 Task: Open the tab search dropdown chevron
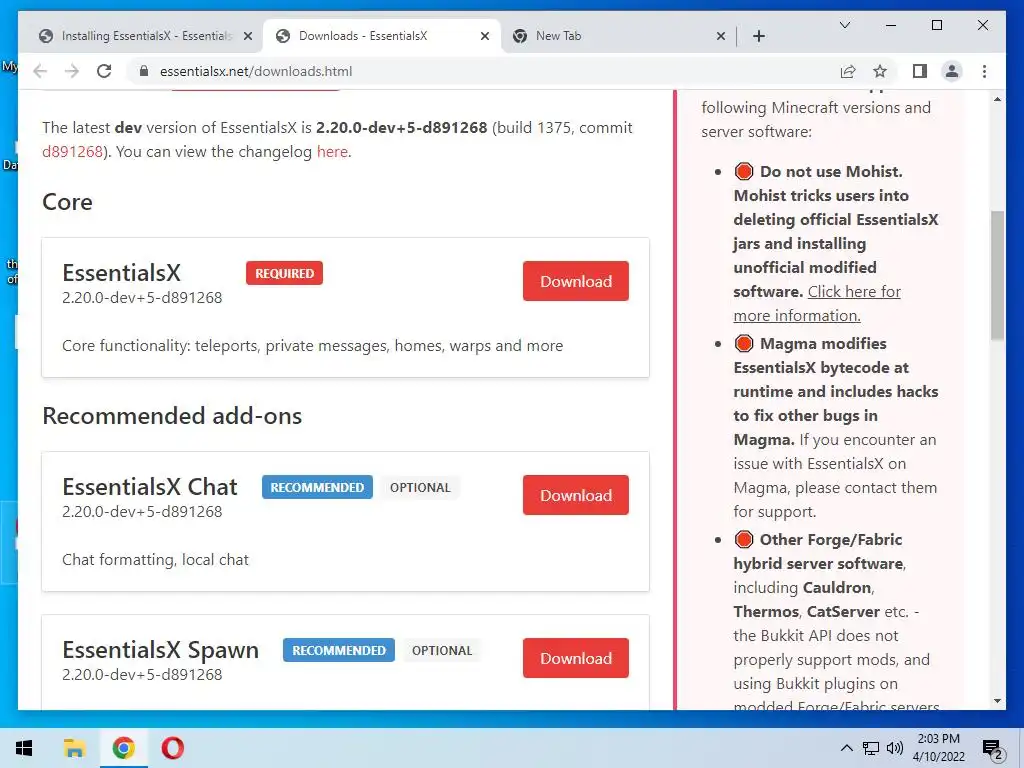844,25
